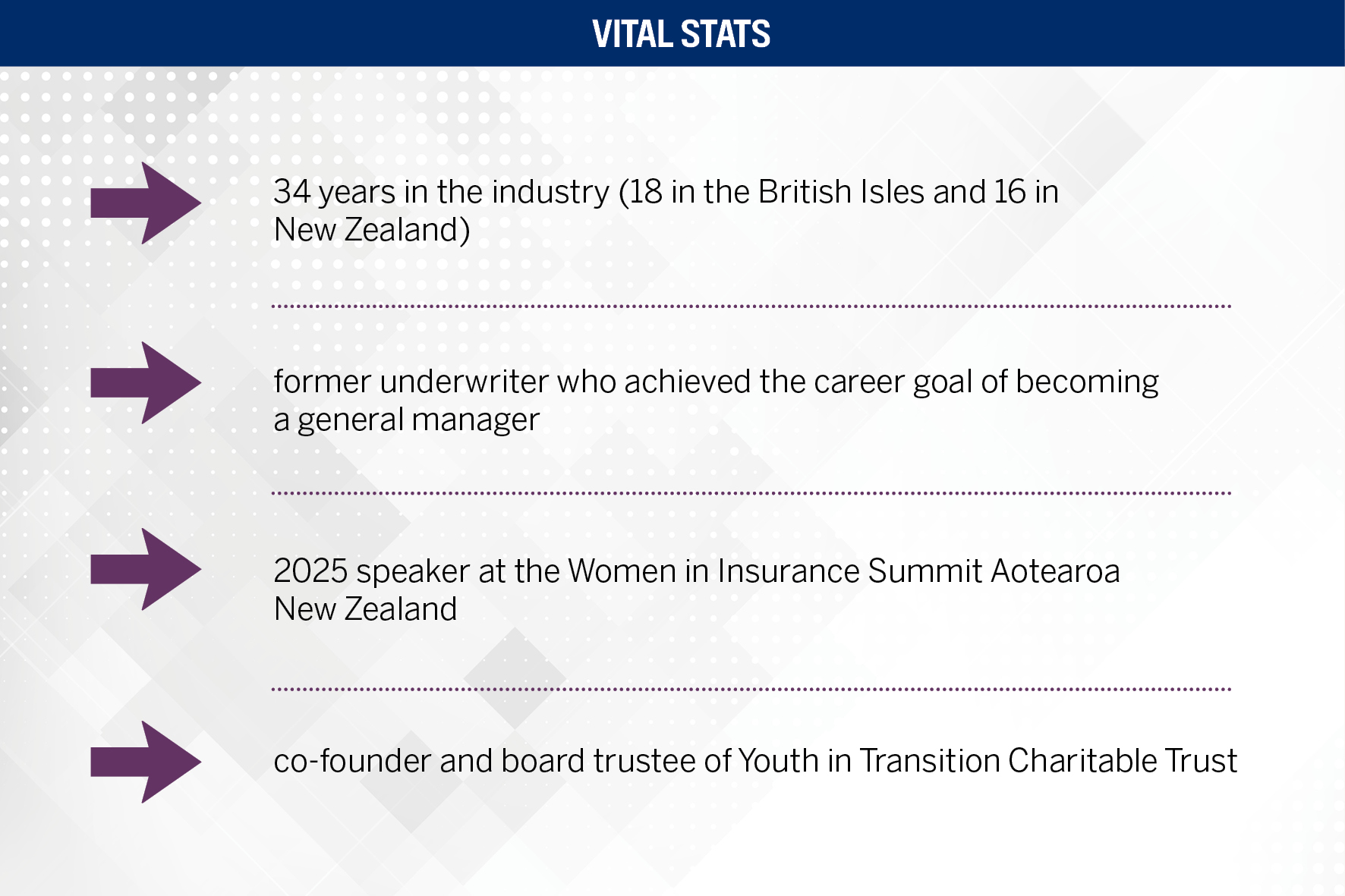The image size is (1345, 896).
Task: Click the dotted line under 'a general manager'
Action: click(751, 493)
